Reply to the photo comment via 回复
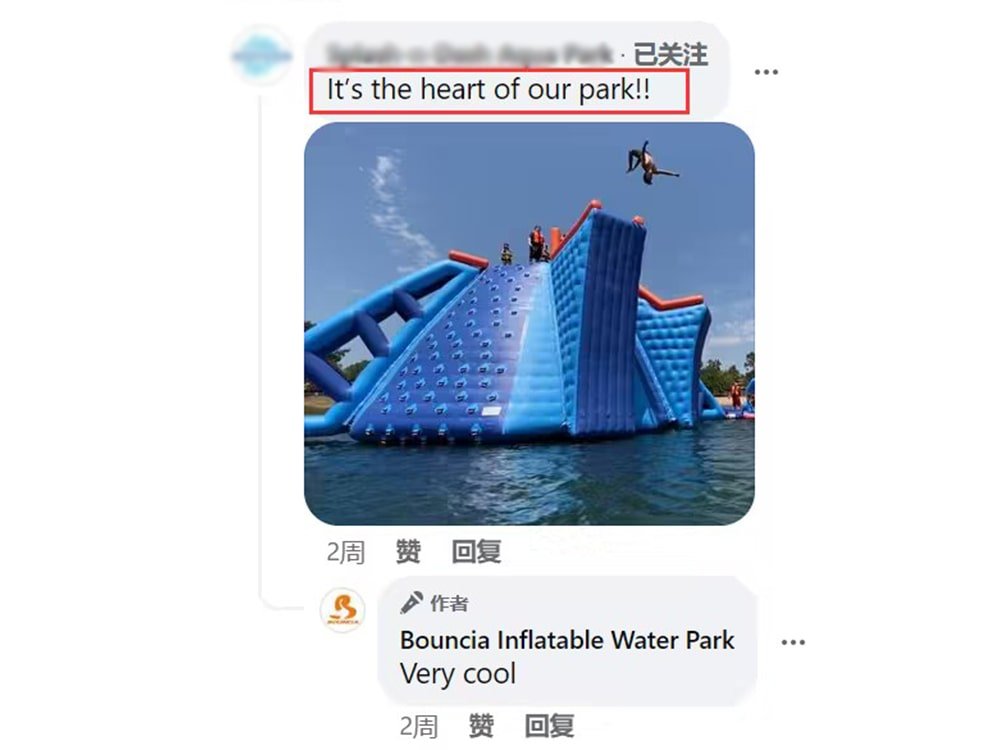Image resolution: width=1000 pixels, height=750 pixels. click(x=476, y=552)
